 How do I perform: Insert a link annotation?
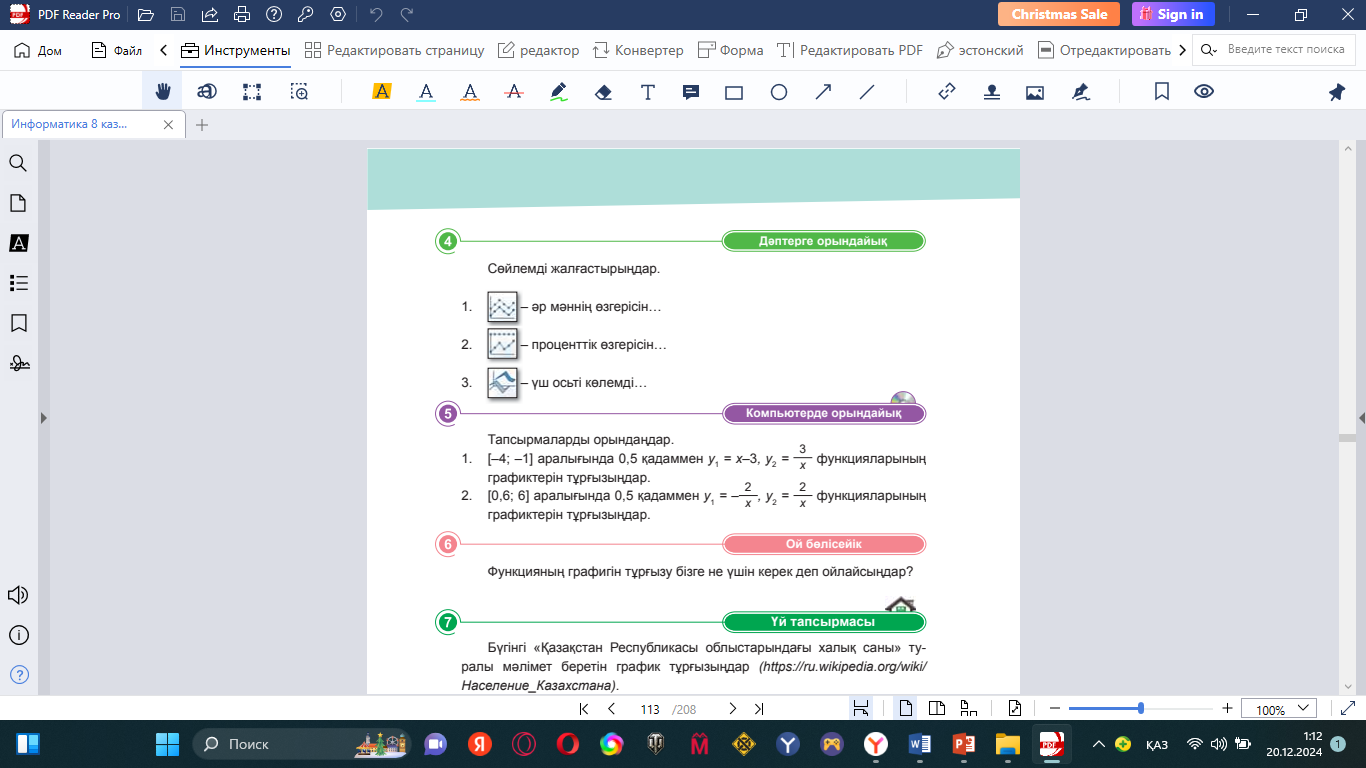(x=947, y=92)
